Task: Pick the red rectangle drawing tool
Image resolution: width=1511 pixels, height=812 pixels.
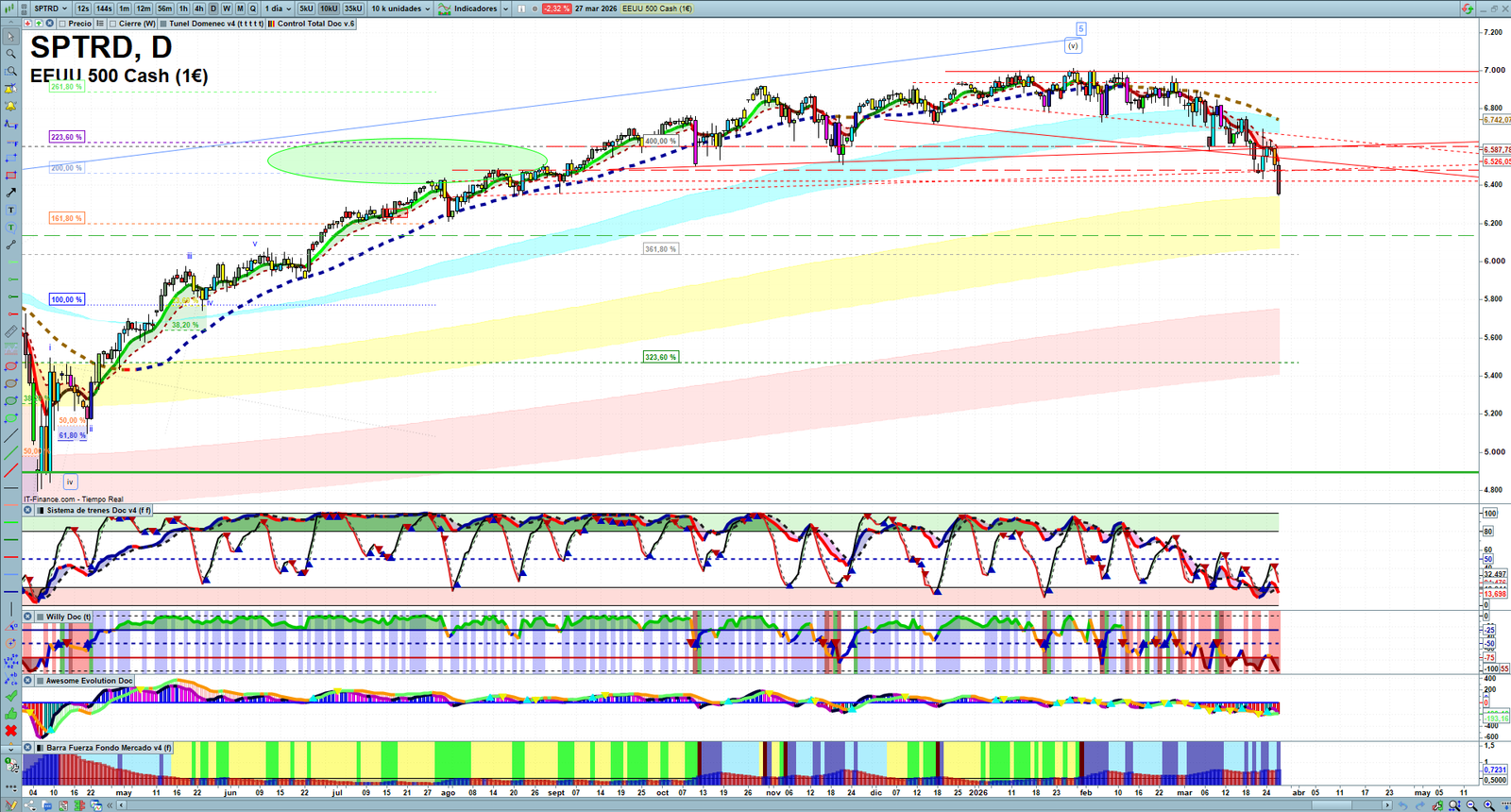Action: 10,176
